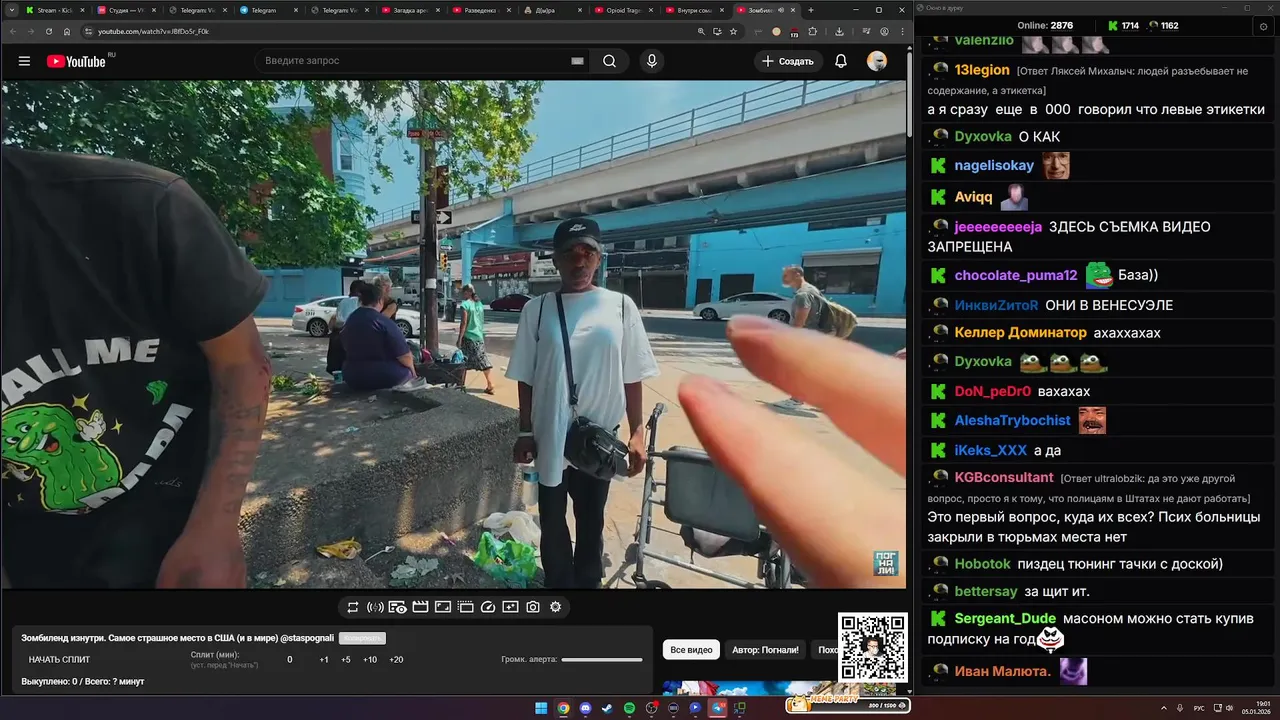Click the Kick viewer count 1714
The width and height of the screenshot is (1280, 720).
[1123, 25]
